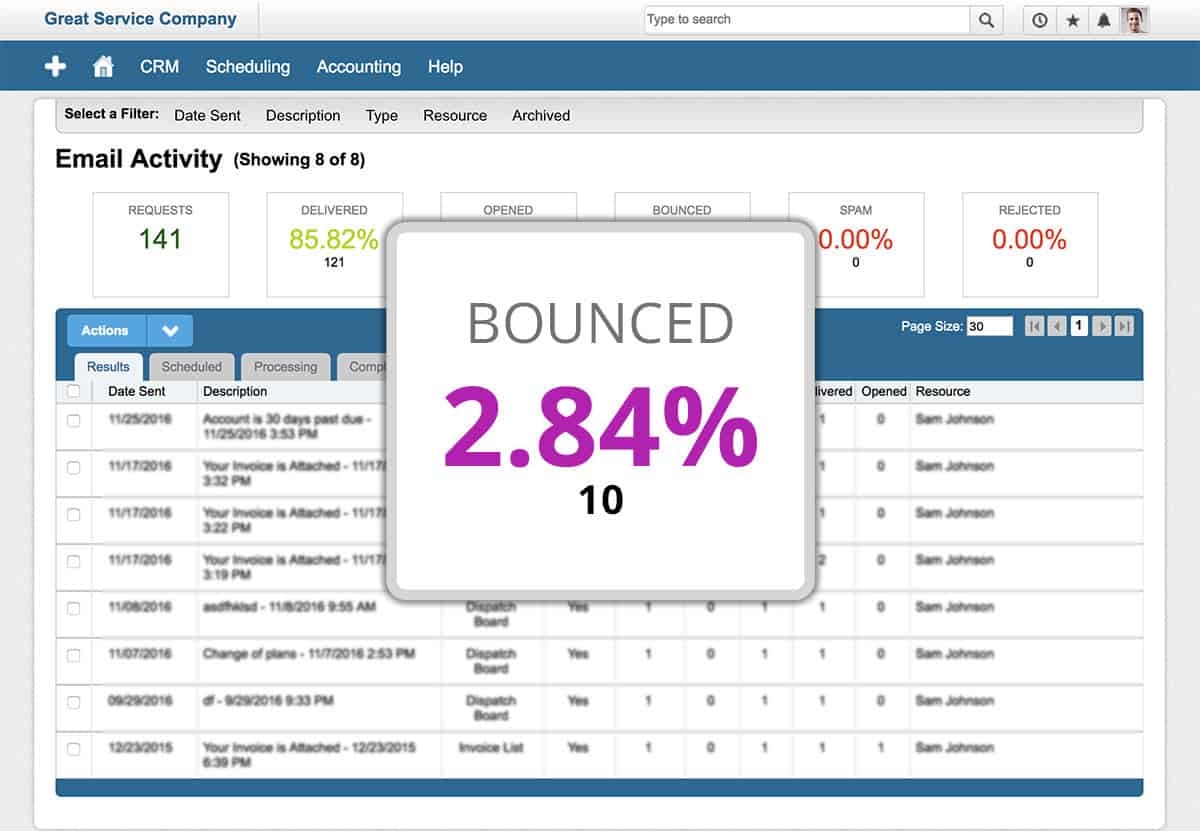Screen dimensions: 1200x831
Task: Filter by Archived
Action: pyautogui.click(x=541, y=115)
